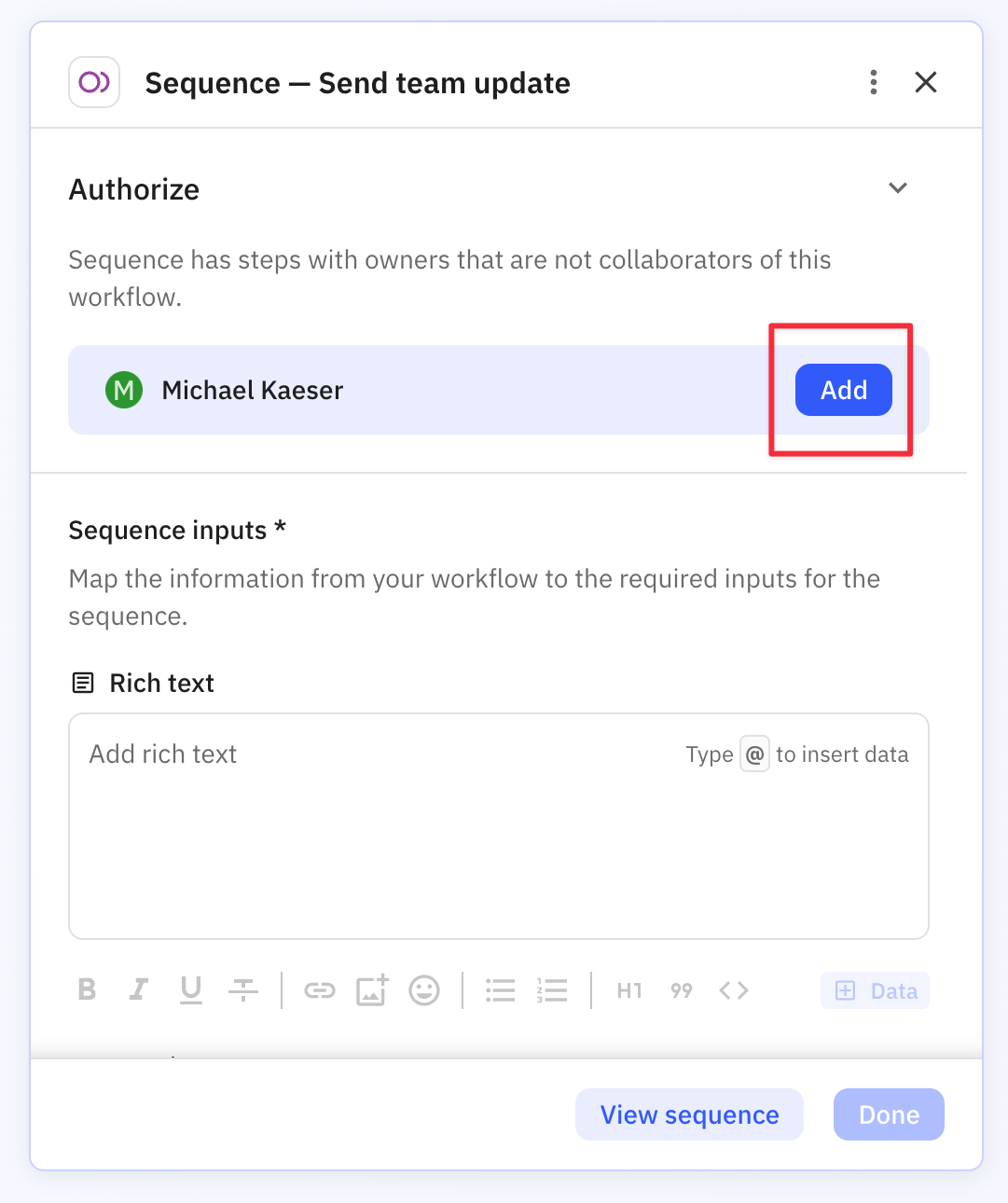This screenshot has width=1008, height=1203.
Task: Apply the H1 heading style
Action: pyautogui.click(x=629, y=990)
